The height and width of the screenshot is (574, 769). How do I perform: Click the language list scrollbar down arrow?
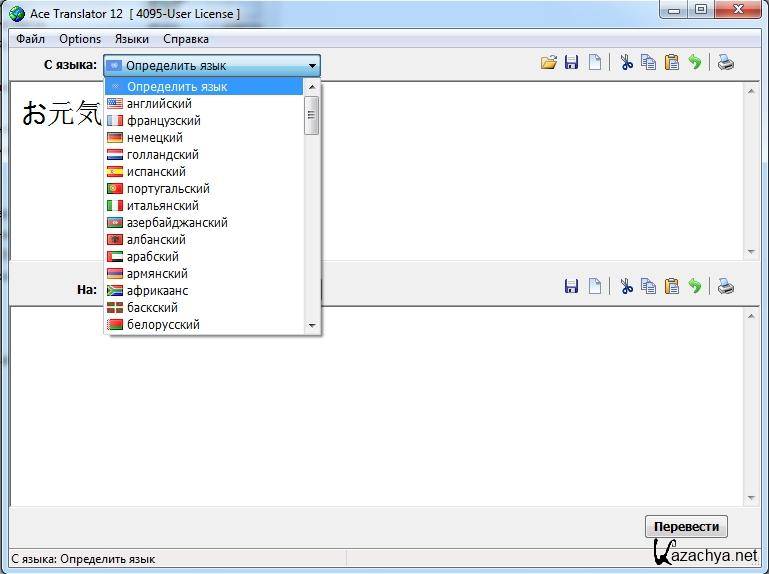[312, 326]
